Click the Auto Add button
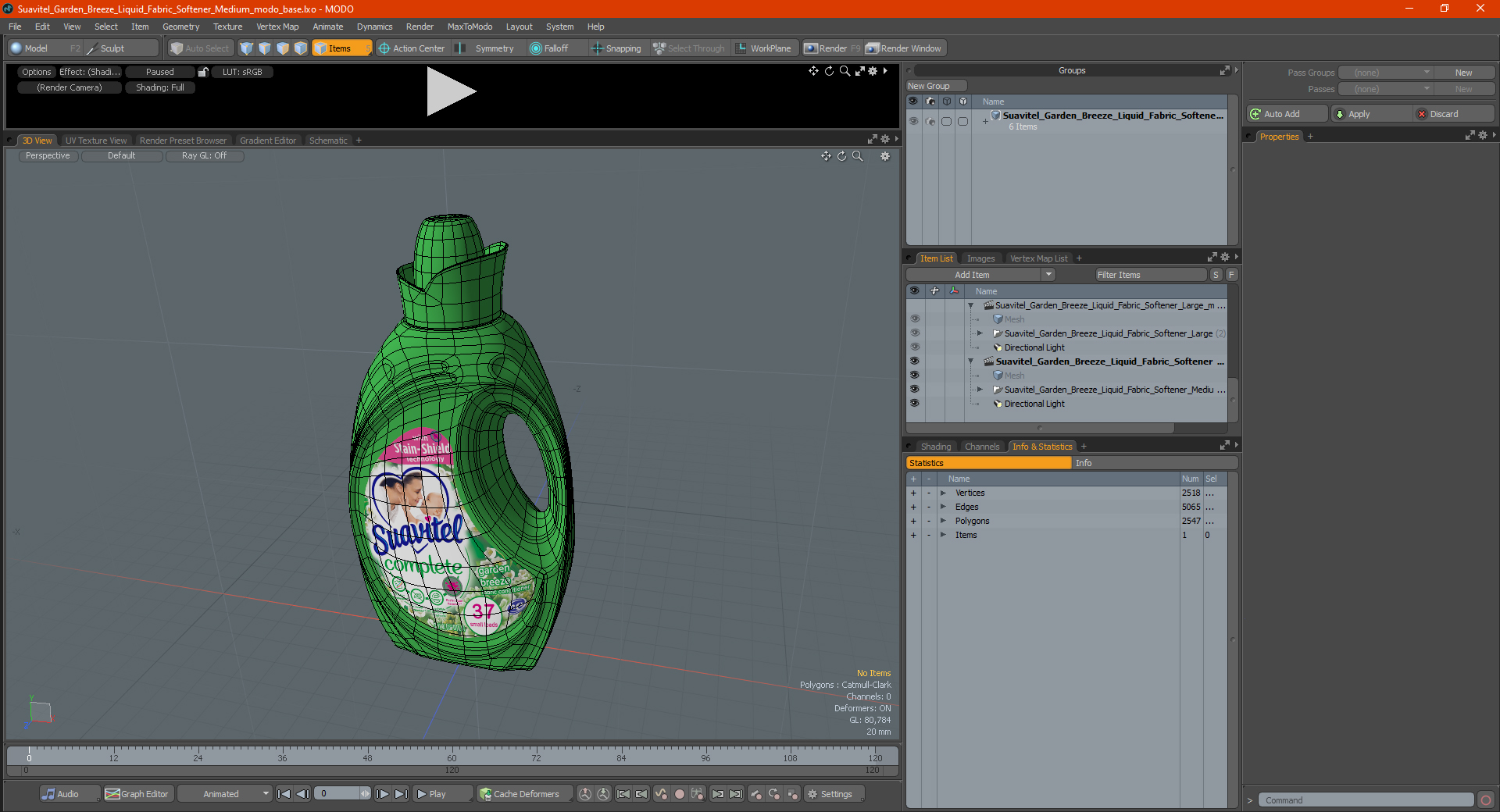The width and height of the screenshot is (1500, 812). [x=1287, y=114]
